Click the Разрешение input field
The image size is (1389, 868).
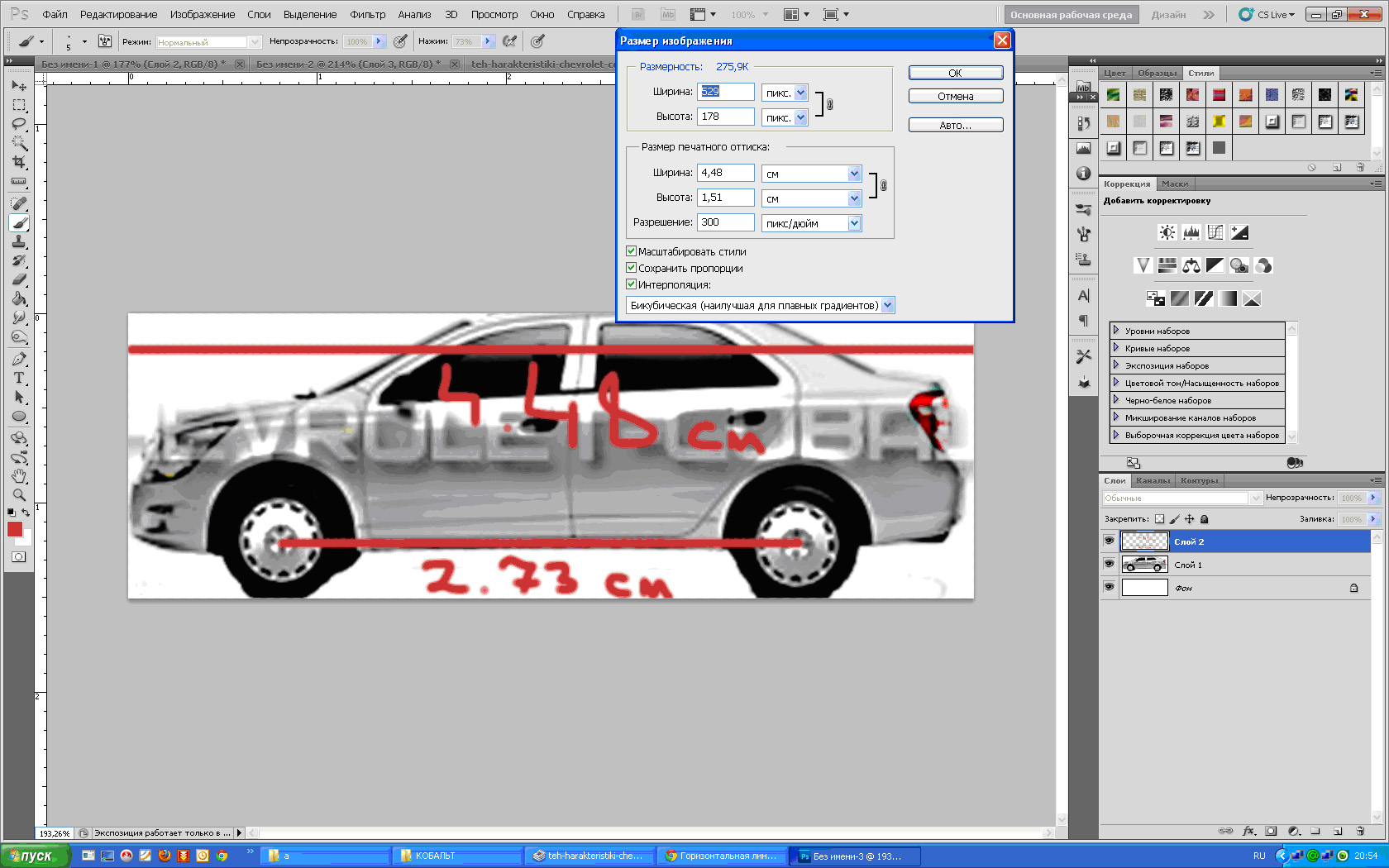(x=725, y=222)
